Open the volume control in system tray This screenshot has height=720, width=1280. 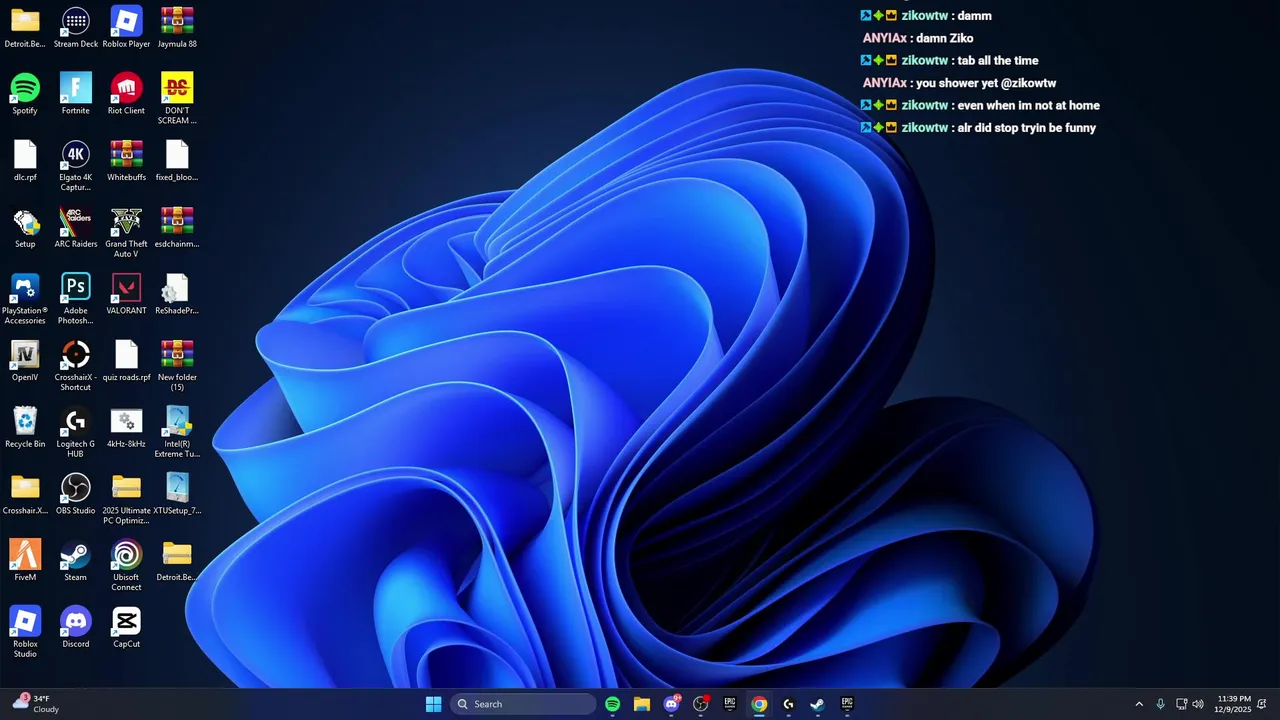(x=1198, y=704)
